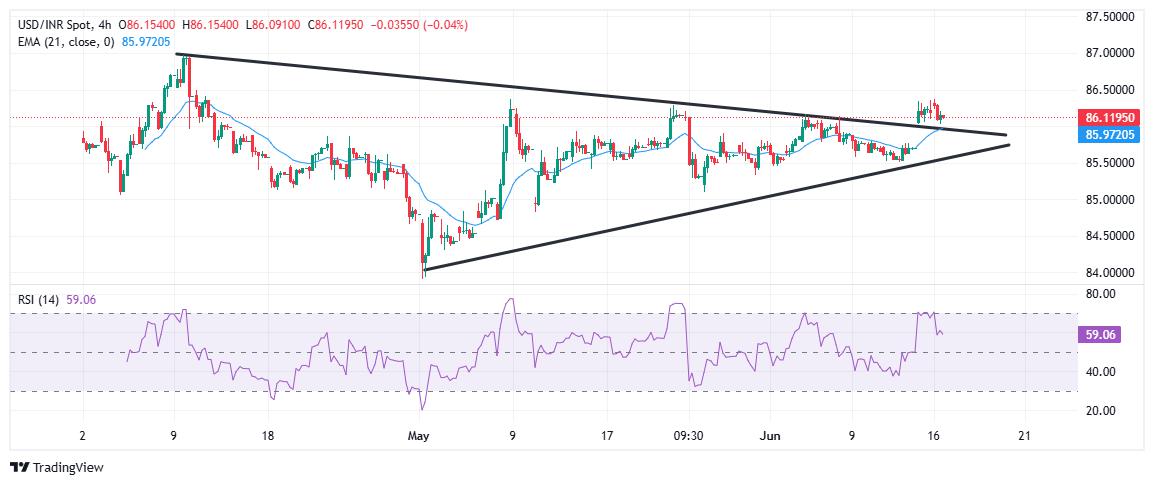The width and height of the screenshot is (1154, 485).
Task: Click the blue 85.97205 EMA price tag
Action: [1108, 135]
